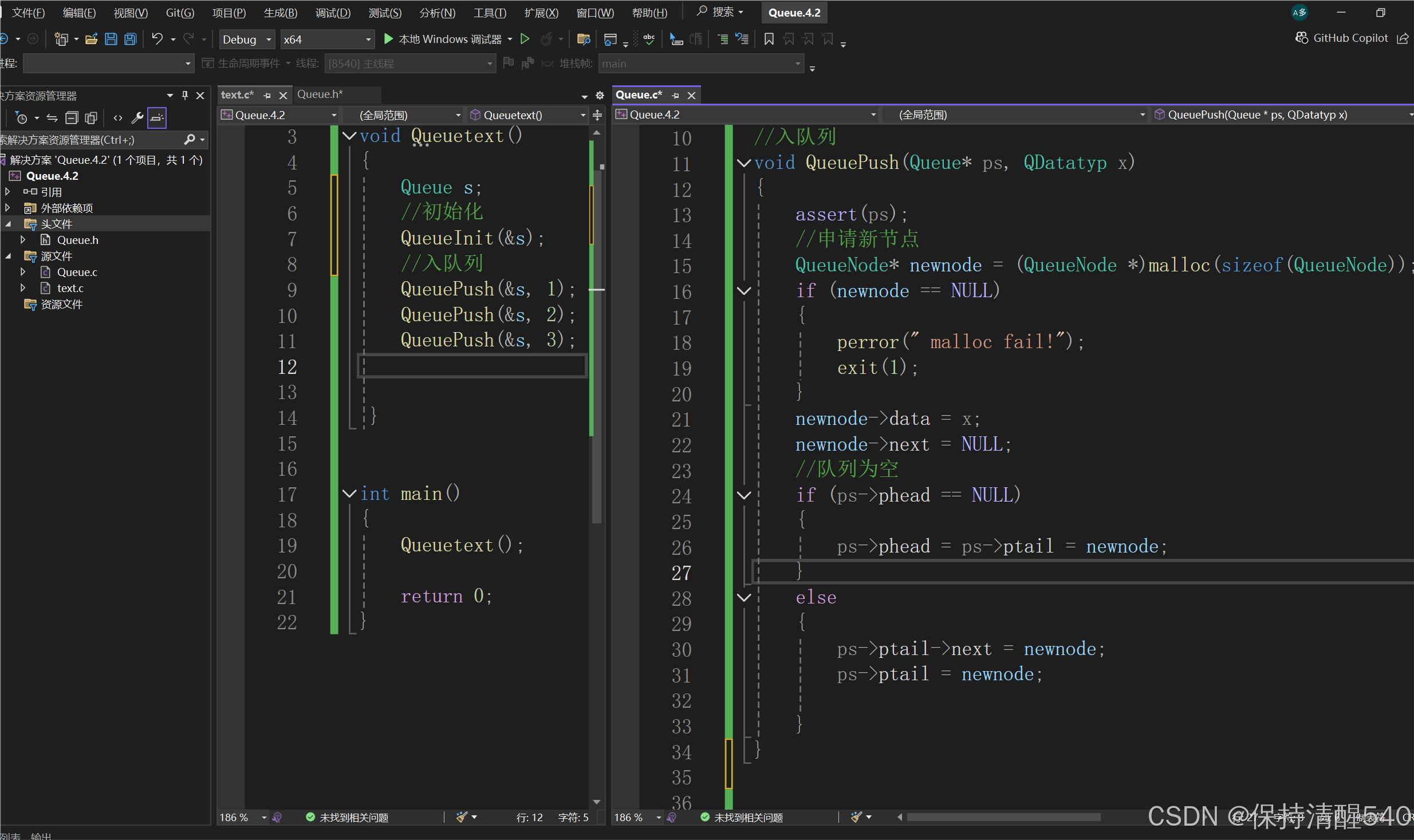Toggle pin on text.c tab

coord(267,96)
